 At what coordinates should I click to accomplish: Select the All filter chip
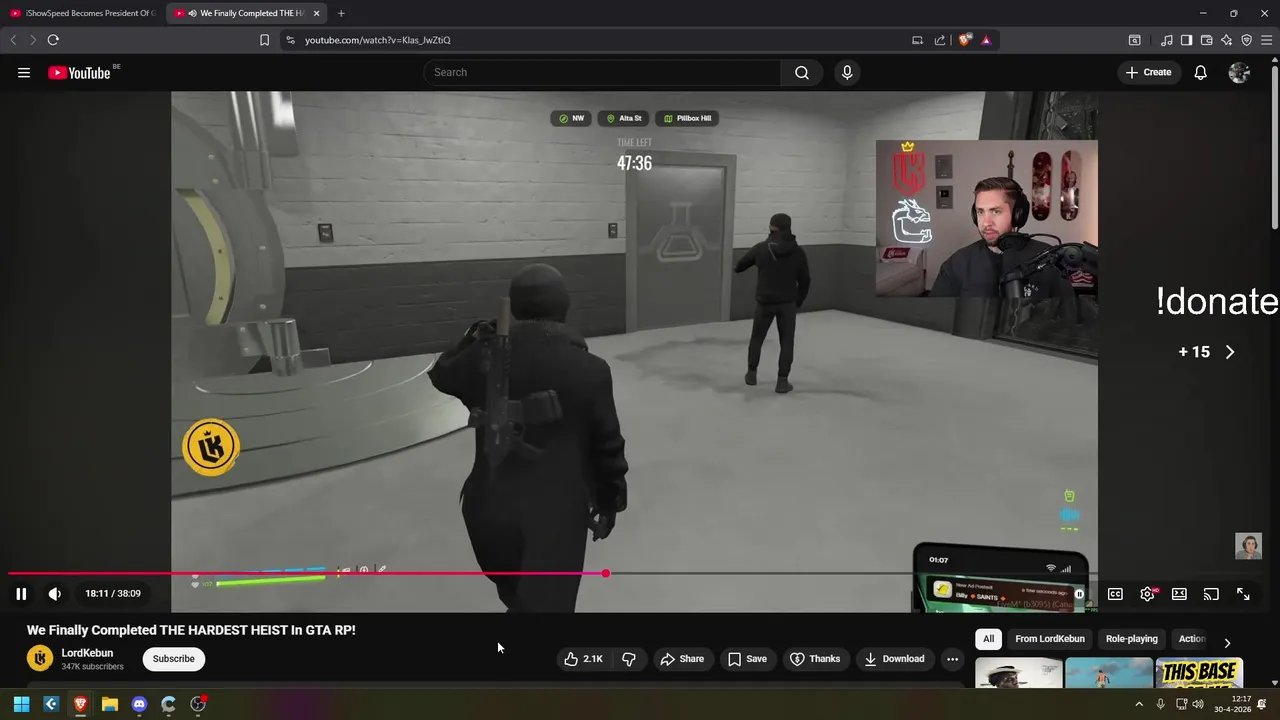tap(989, 639)
